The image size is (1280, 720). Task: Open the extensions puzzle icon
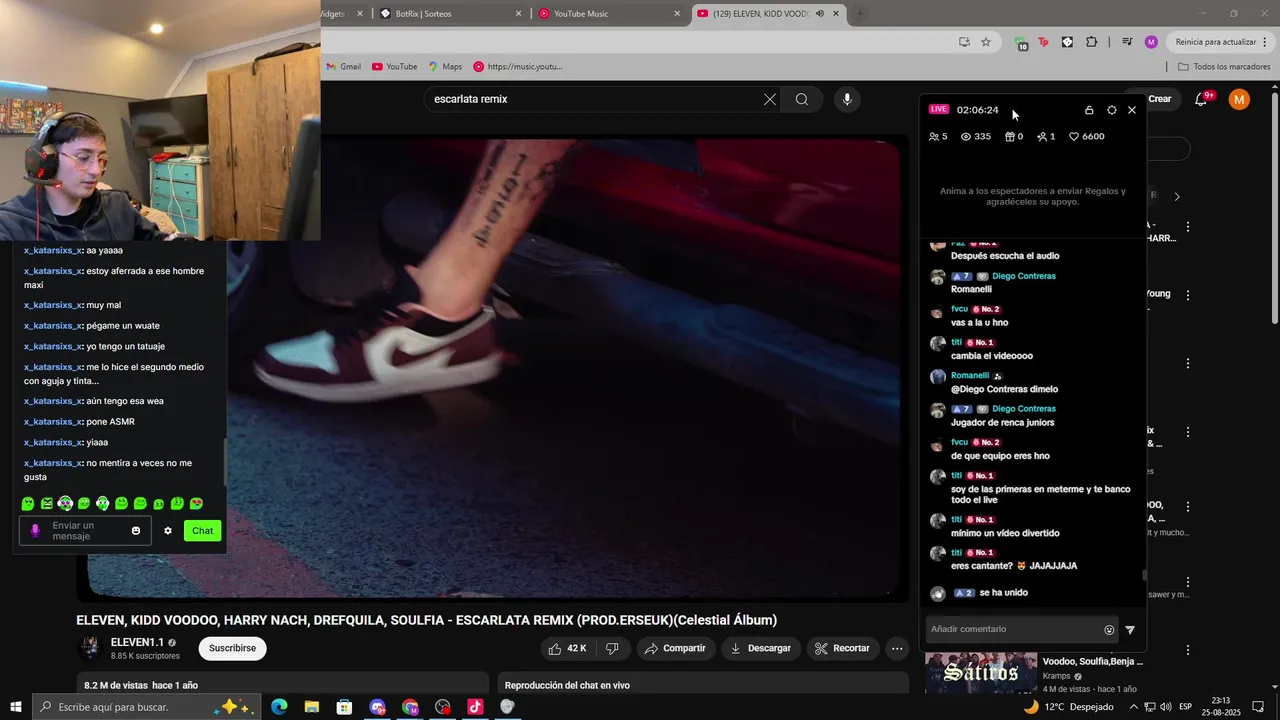[x=1091, y=42]
